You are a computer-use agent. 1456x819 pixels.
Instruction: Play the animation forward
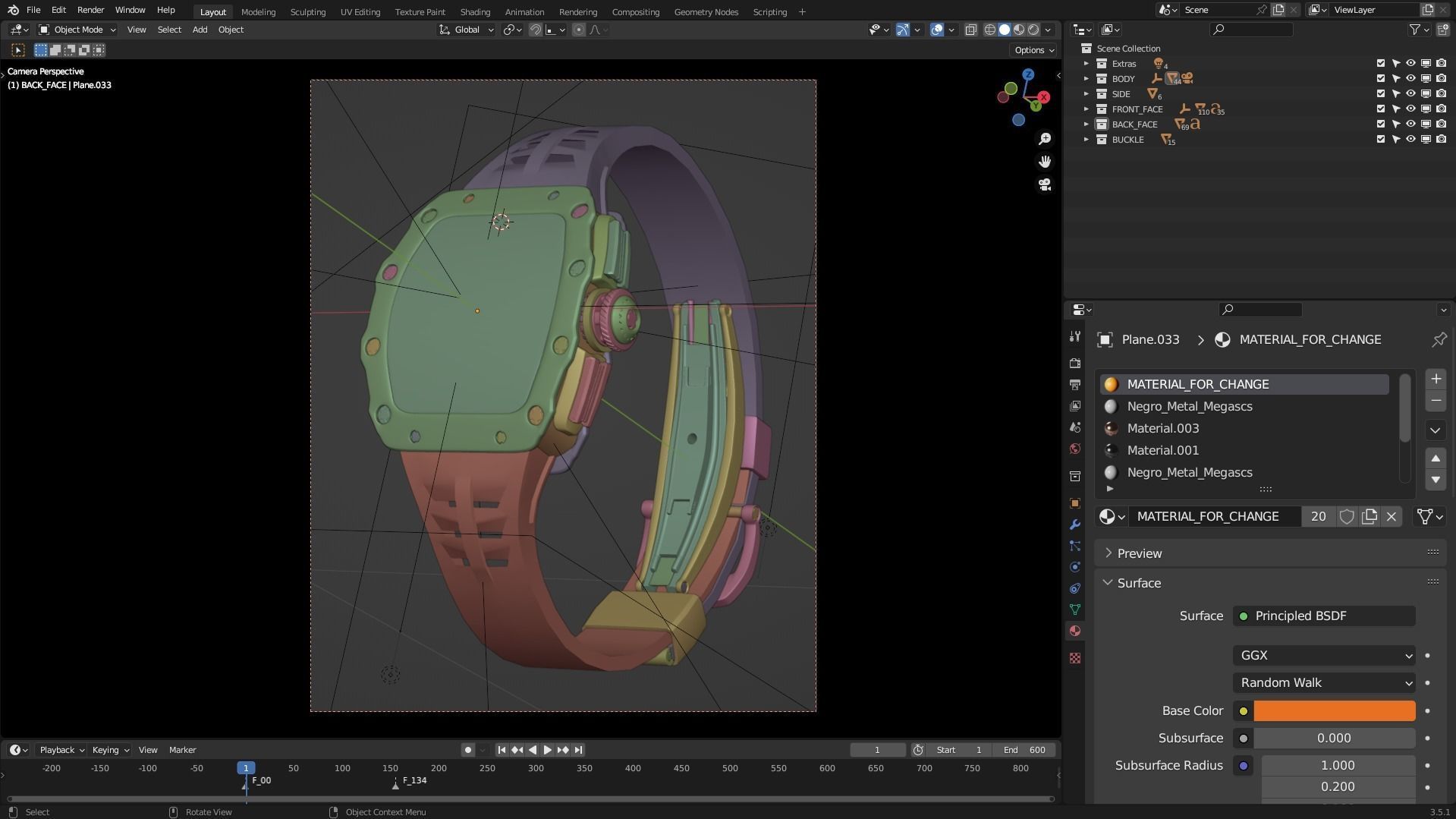[x=547, y=750]
